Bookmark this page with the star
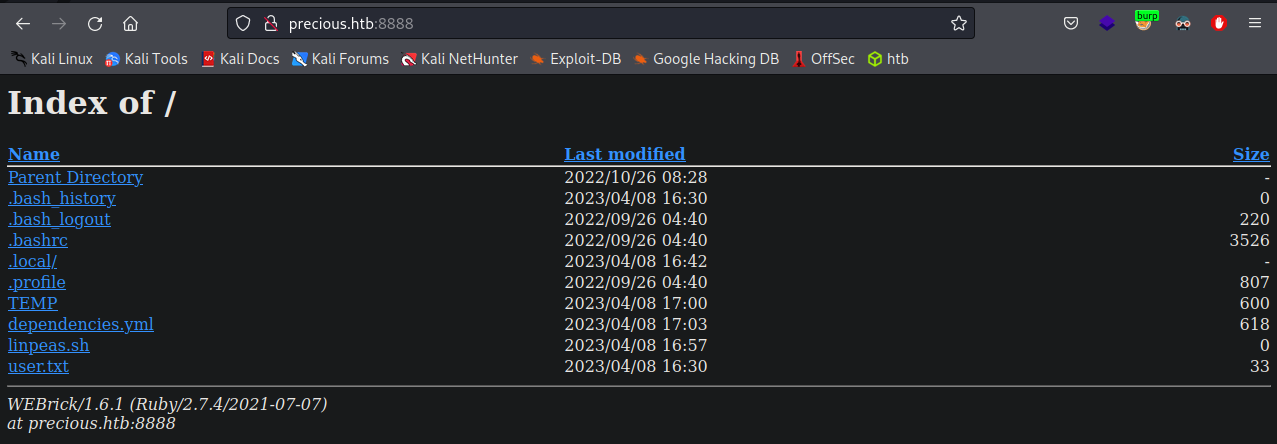 [958, 23]
